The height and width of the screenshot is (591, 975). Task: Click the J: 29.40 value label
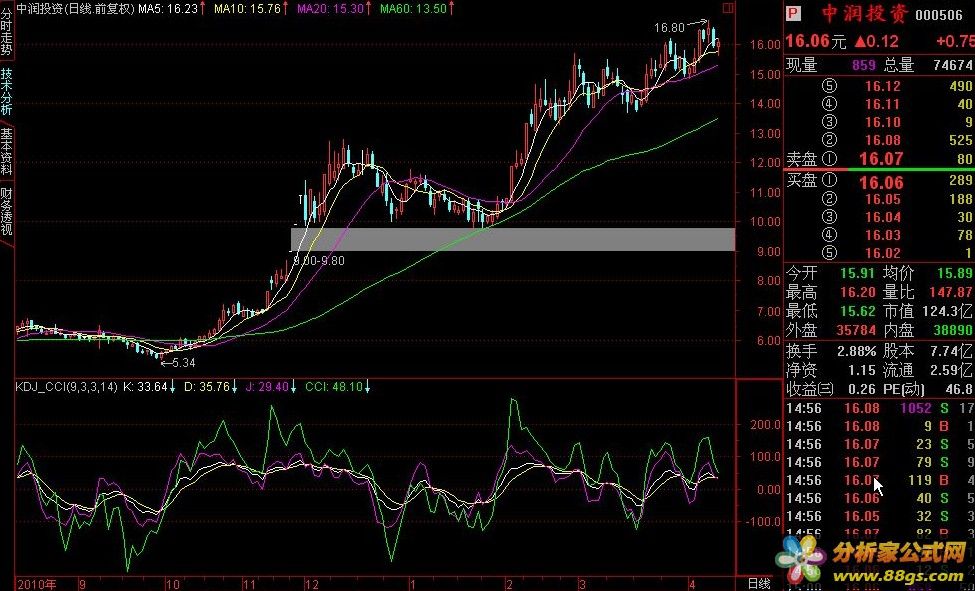pos(270,387)
